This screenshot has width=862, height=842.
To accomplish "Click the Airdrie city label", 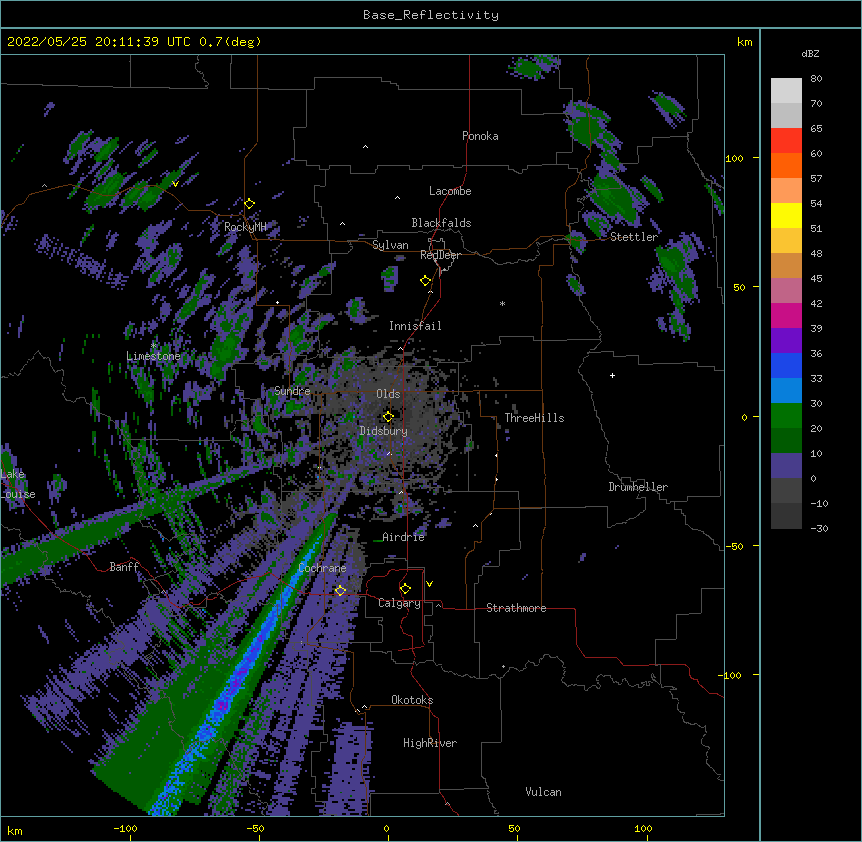I will point(403,537).
